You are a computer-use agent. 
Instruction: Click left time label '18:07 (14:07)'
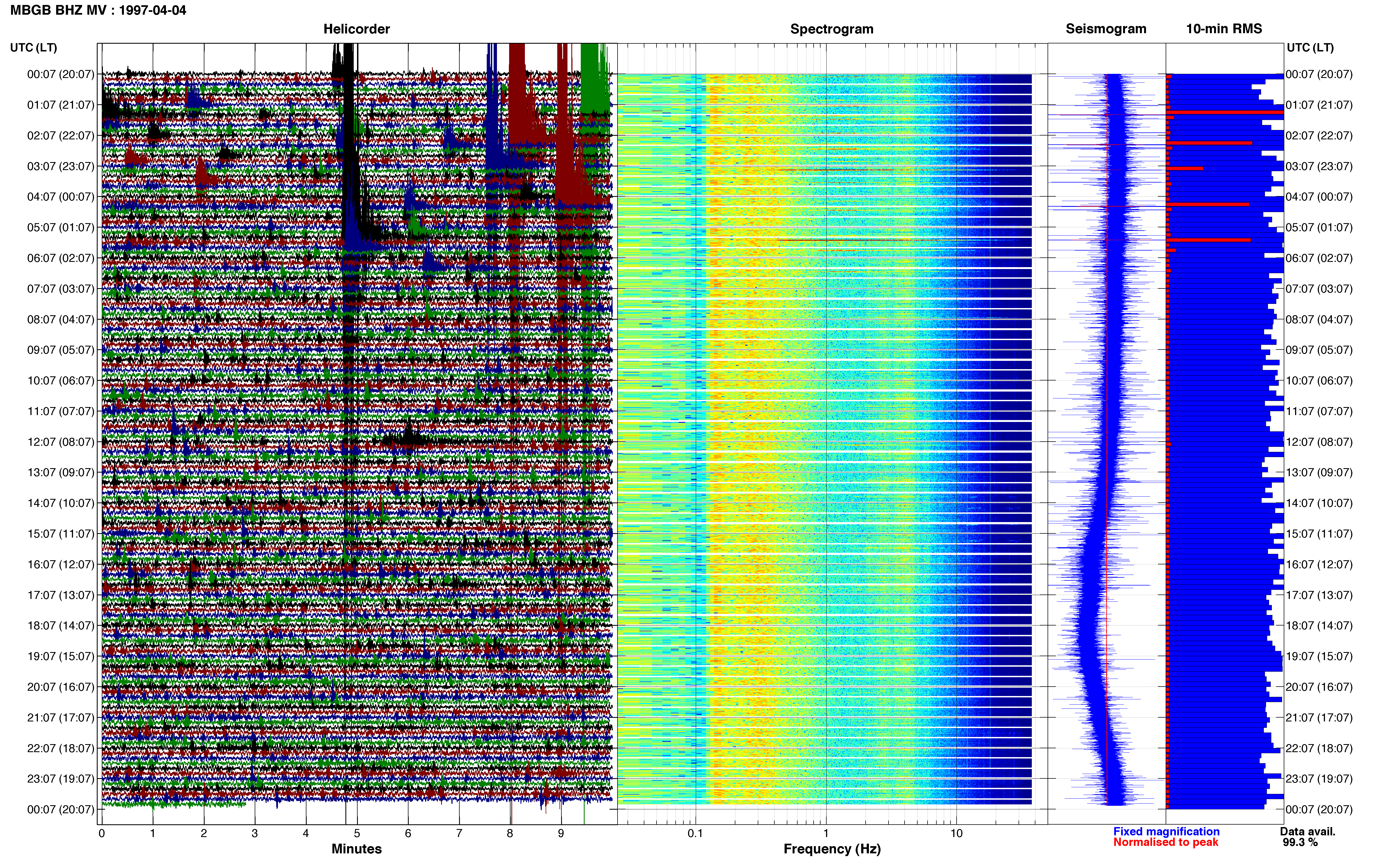61,626
